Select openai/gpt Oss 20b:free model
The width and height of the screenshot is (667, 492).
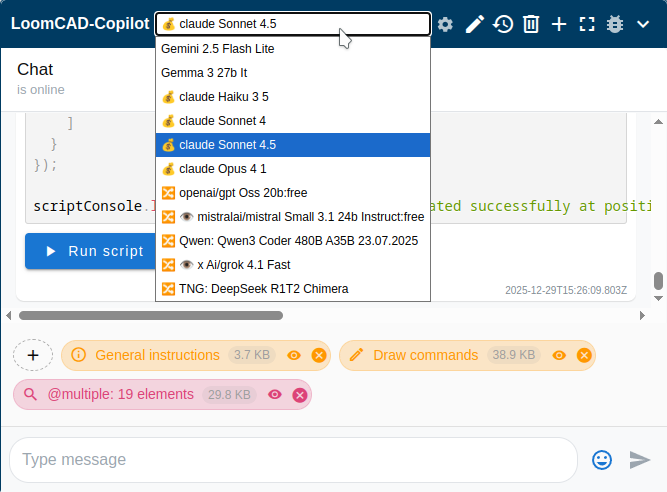click(293, 193)
